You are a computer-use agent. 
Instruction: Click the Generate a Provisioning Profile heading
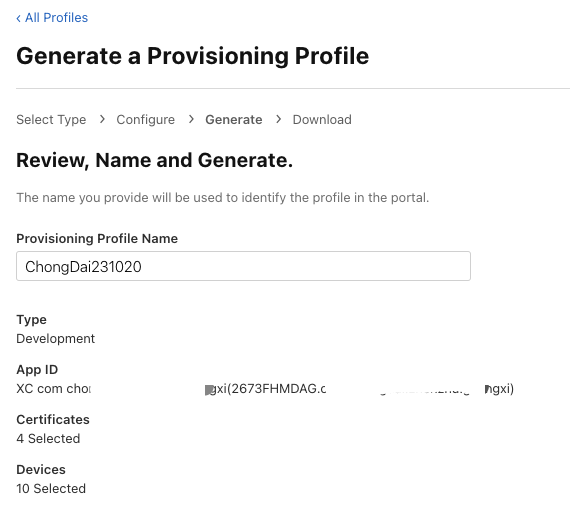(x=193, y=56)
